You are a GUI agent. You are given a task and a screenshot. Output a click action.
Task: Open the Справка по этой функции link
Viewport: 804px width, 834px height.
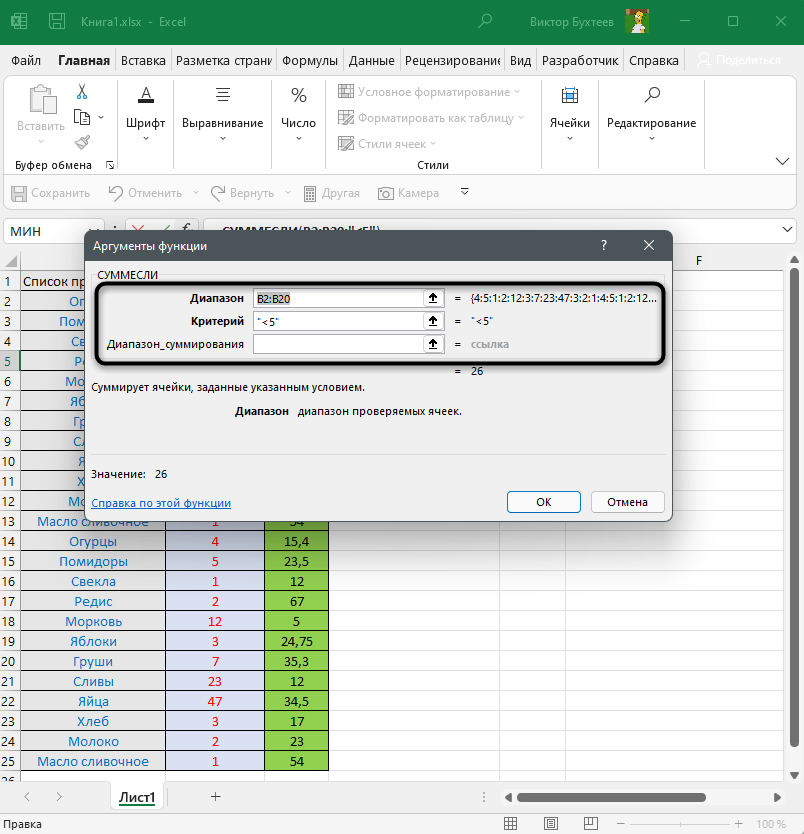click(161, 503)
